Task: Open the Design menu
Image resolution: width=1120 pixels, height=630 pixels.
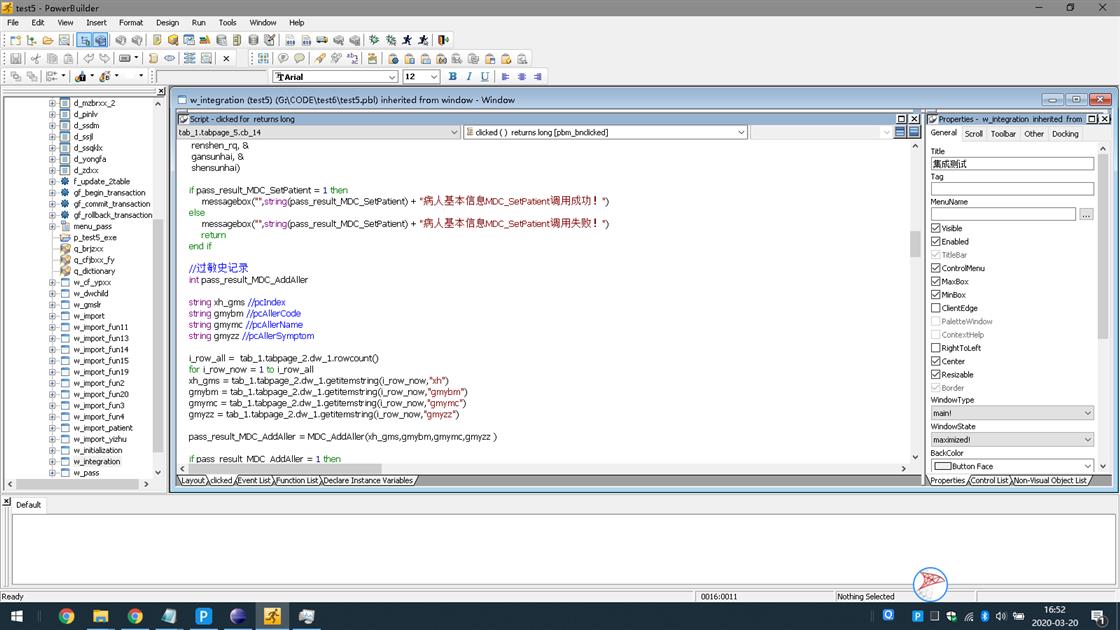Action: (x=167, y=22)
